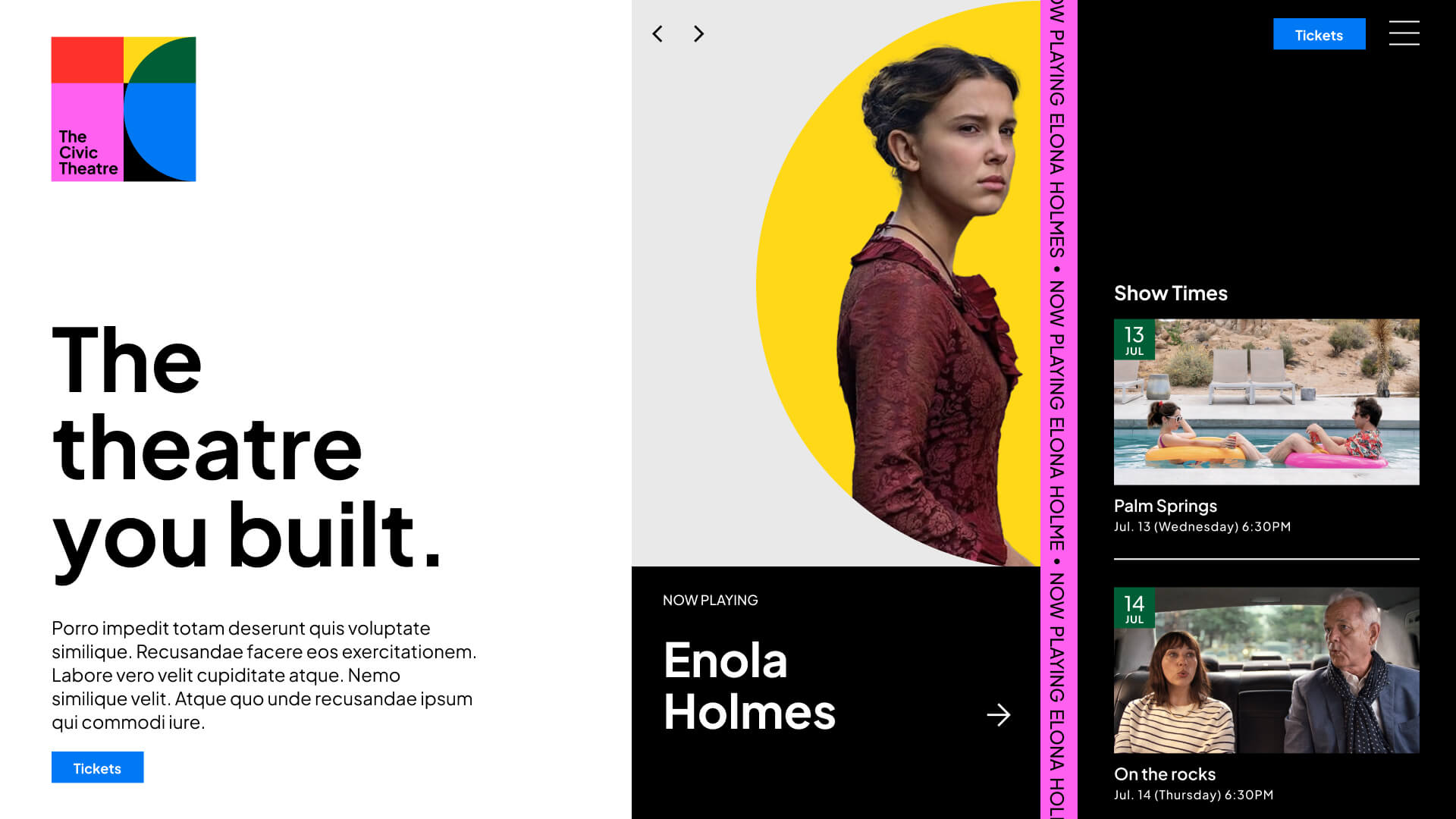The height and width of the screenshot is (819, 1456).
Task: Click the Tickets button below the paragraph
Action: pyautogui.click(x=97, y=767)
